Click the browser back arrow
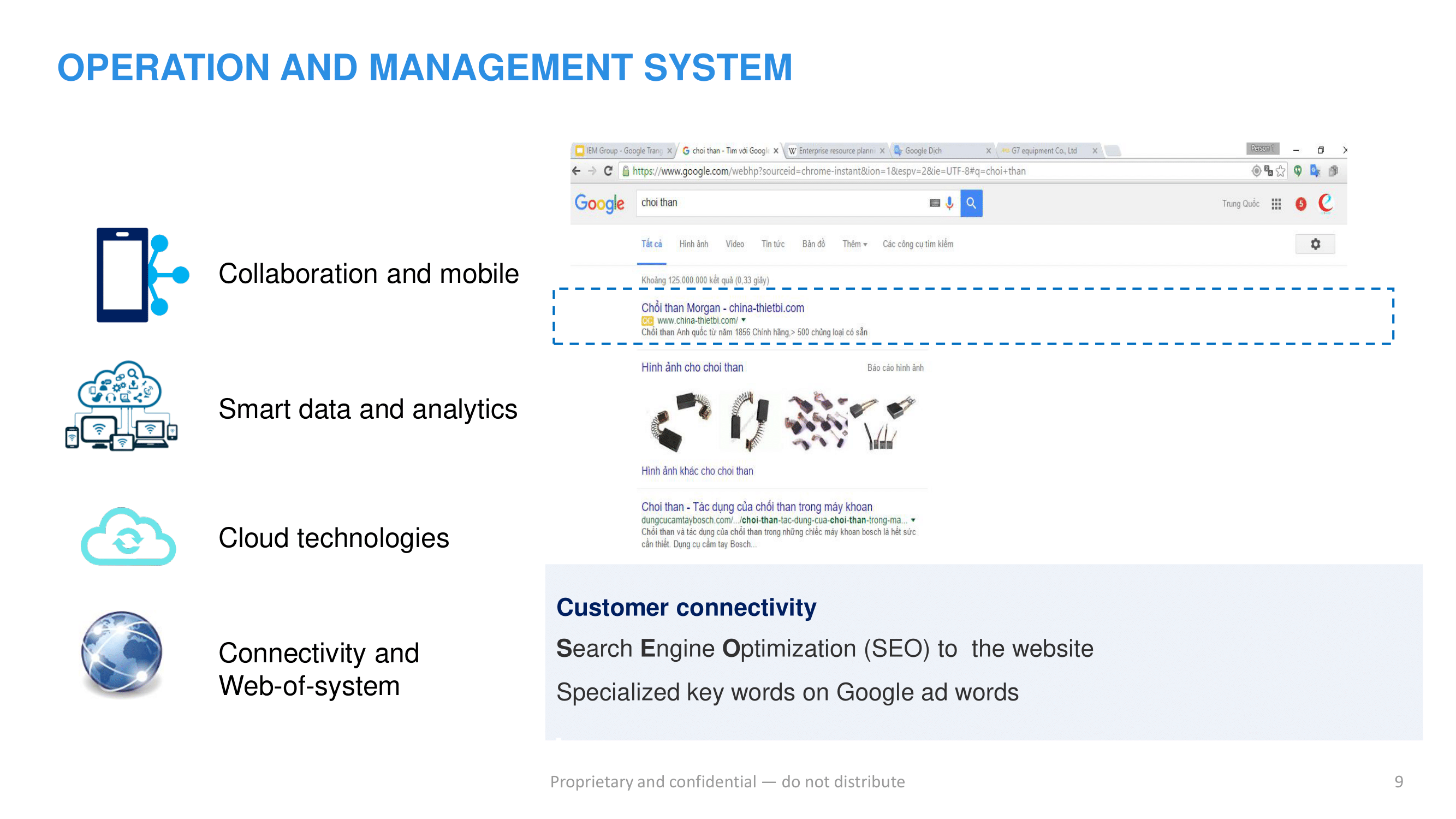The width and height of the screenshot is (1456, 819). coord(576,171)
